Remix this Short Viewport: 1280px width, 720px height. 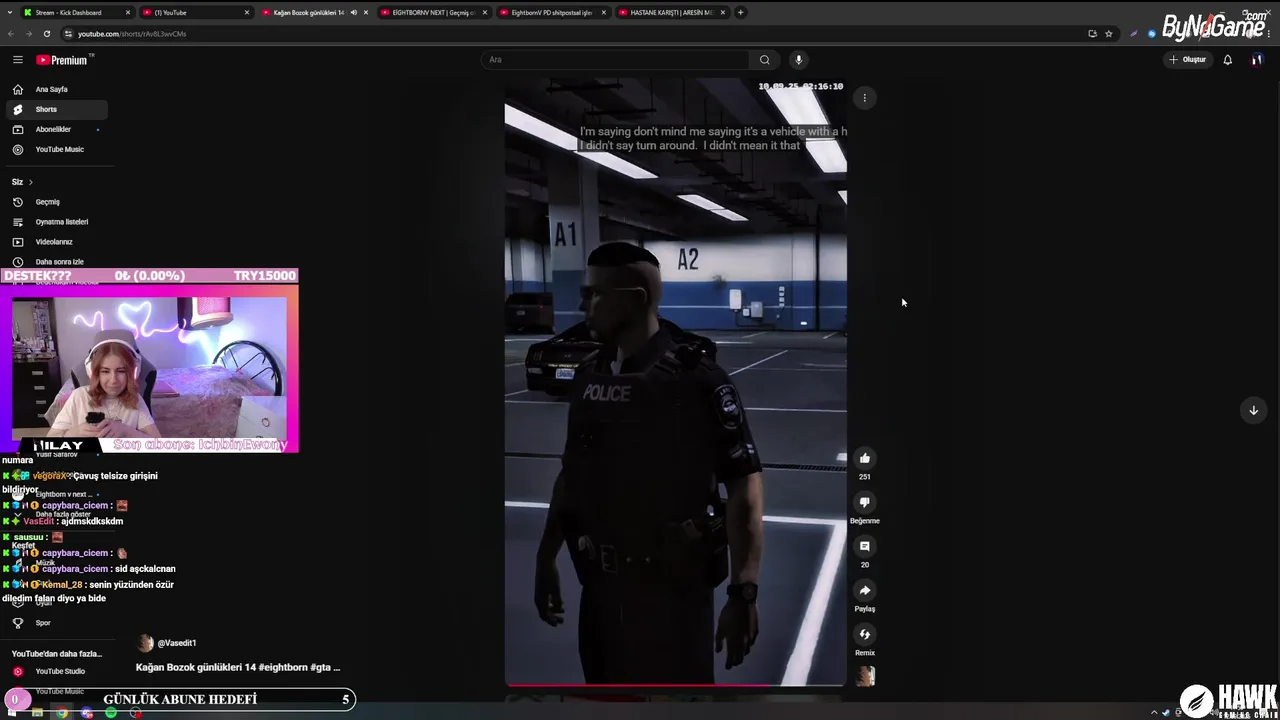coord(865,634)
